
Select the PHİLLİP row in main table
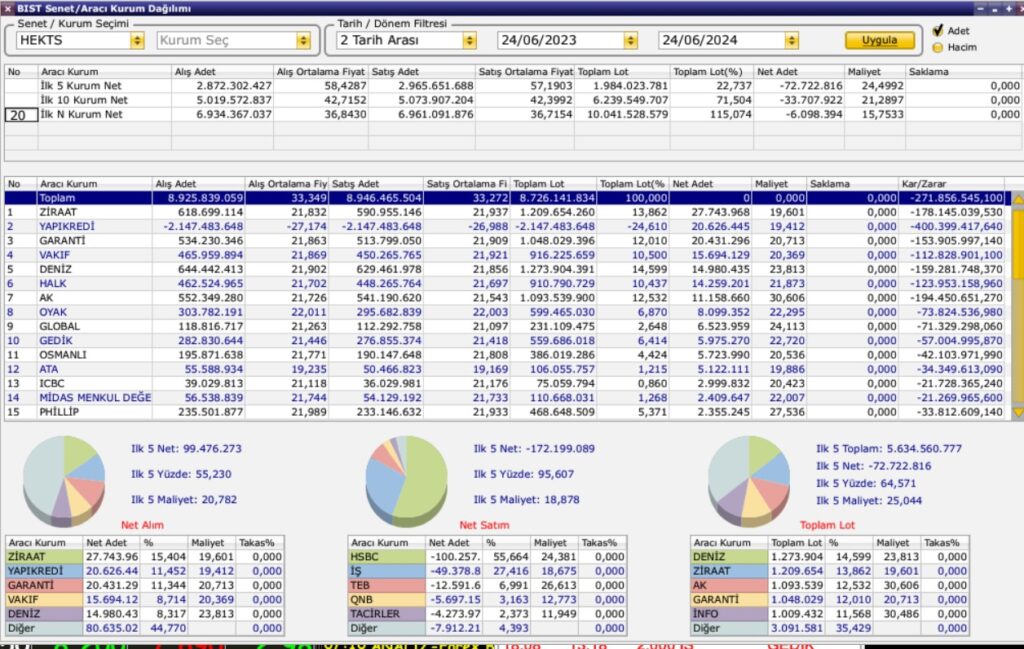click(504, 412)
